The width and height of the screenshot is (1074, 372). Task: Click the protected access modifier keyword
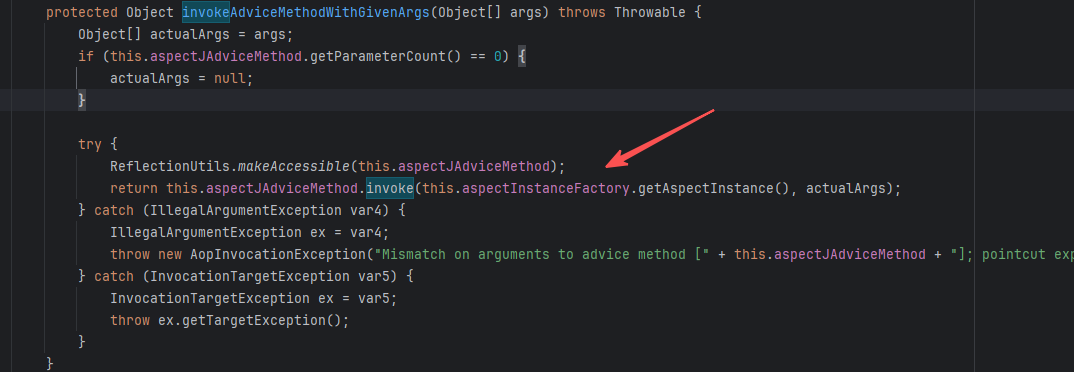[x=82, y=12]
